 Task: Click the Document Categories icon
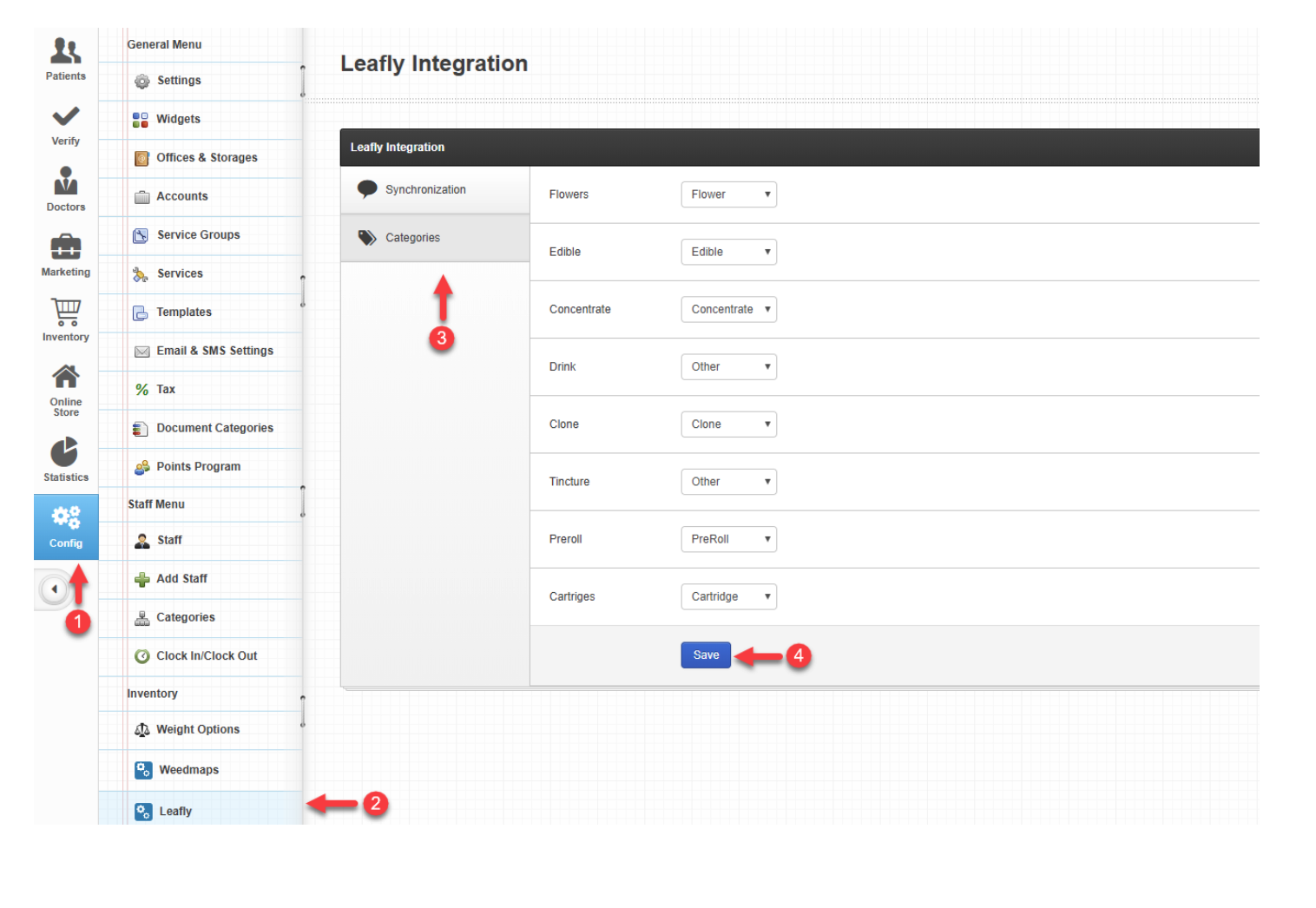pos(141,429)
